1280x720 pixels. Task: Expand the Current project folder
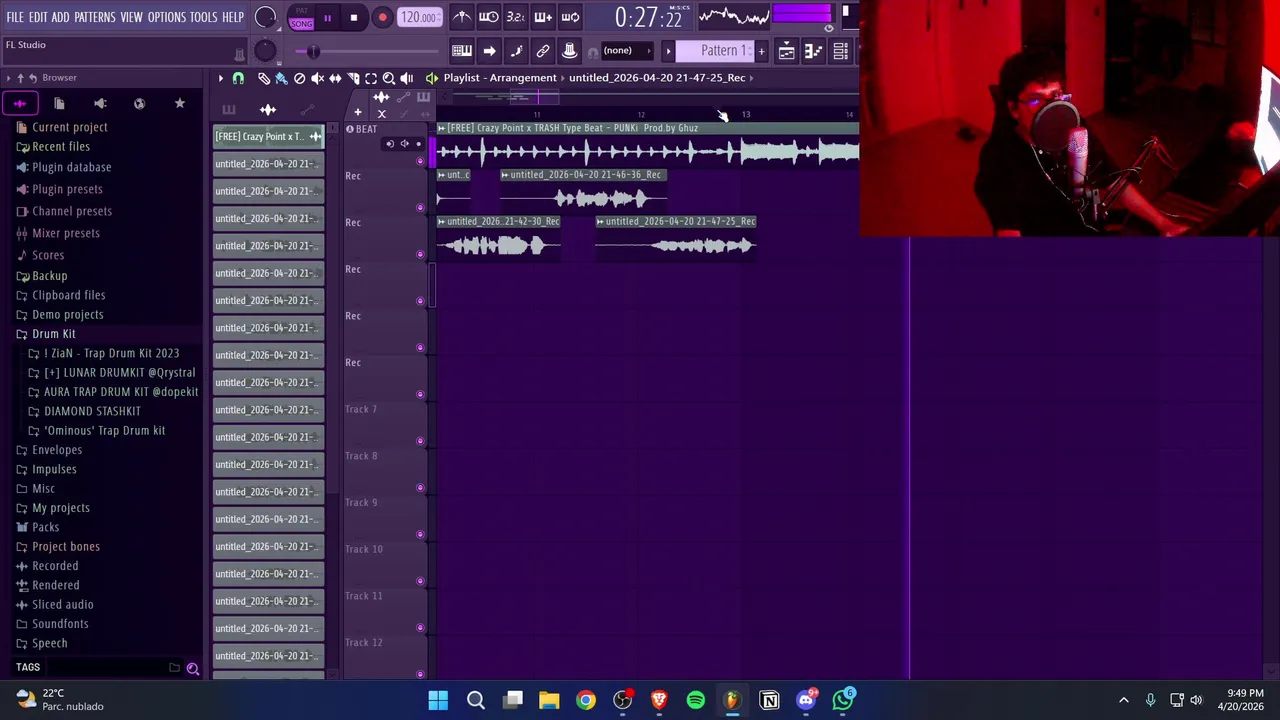pyautogui.click(x=69, y=127)
